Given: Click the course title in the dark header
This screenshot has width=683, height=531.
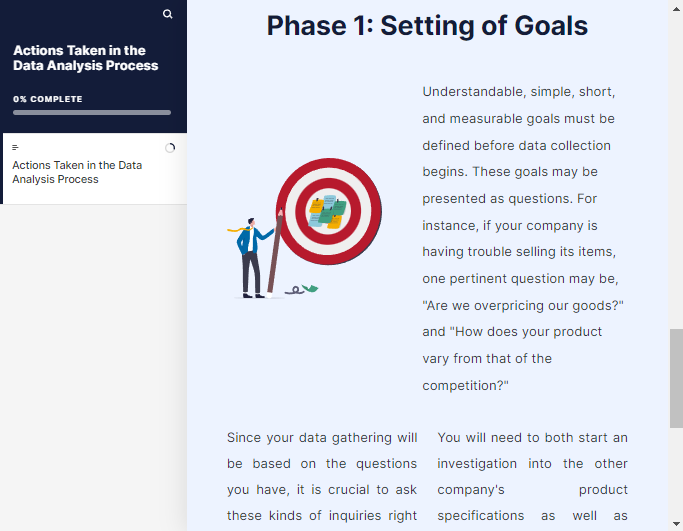Looking at the screenshot, I should 85,58.
